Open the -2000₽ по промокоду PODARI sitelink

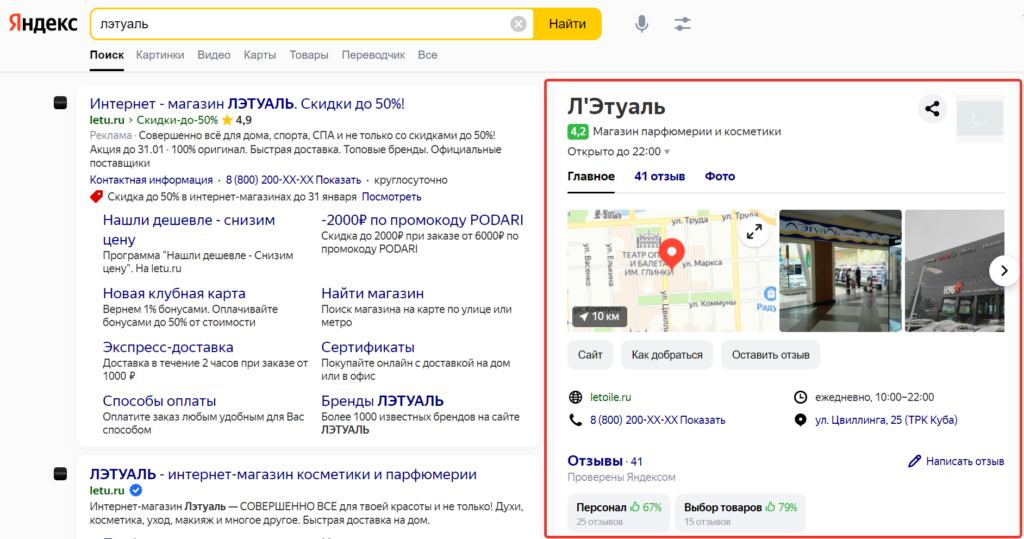tap(422, 220)
